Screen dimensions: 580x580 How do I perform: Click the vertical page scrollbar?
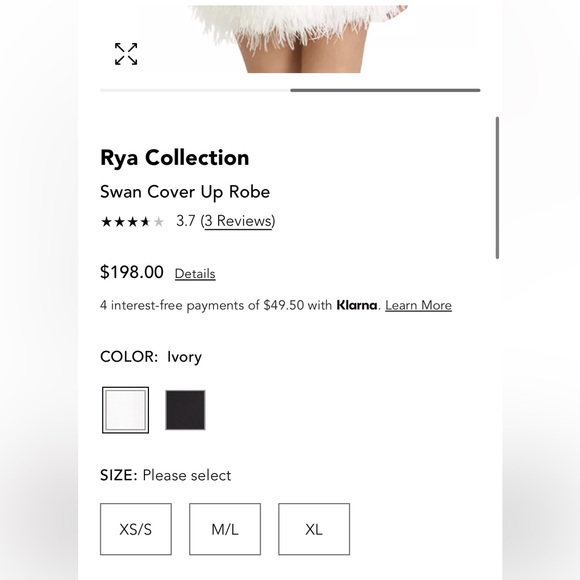497,188
